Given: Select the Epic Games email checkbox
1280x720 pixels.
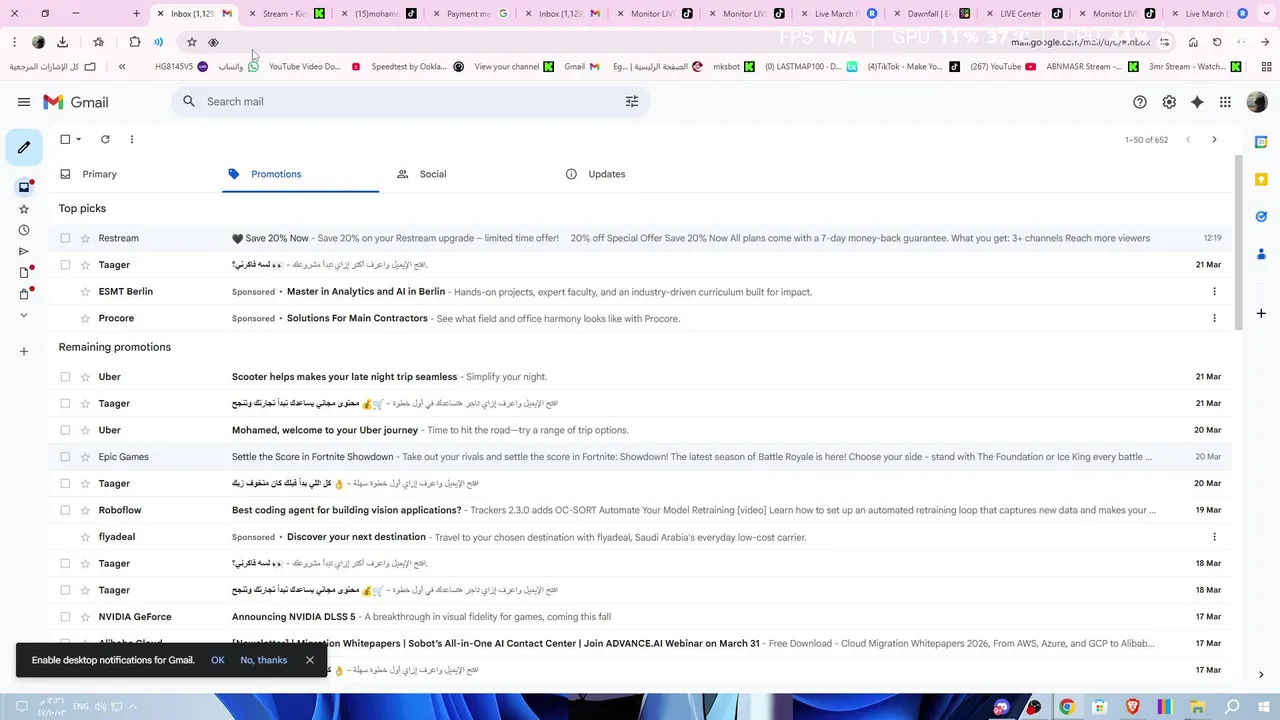Looking at the screenshot, I should click(65, 457).
